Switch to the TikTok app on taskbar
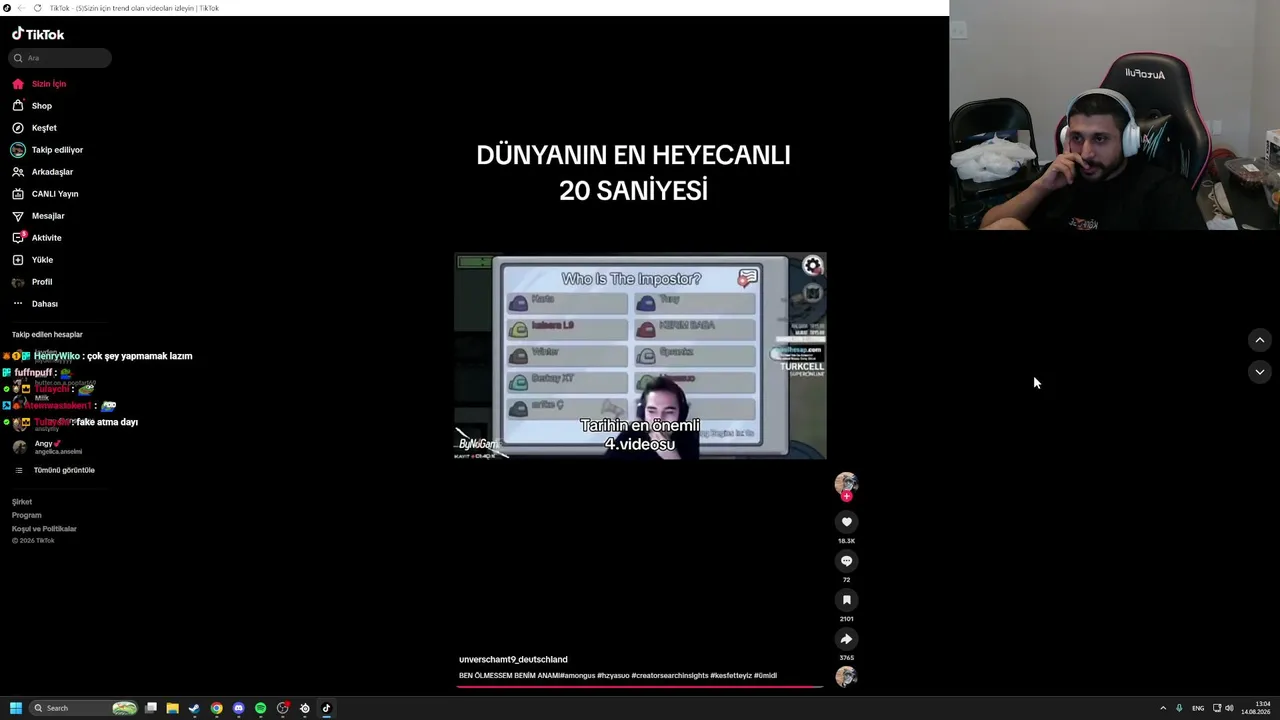Screen dimensions: 1280x720 tap(326, 708)
